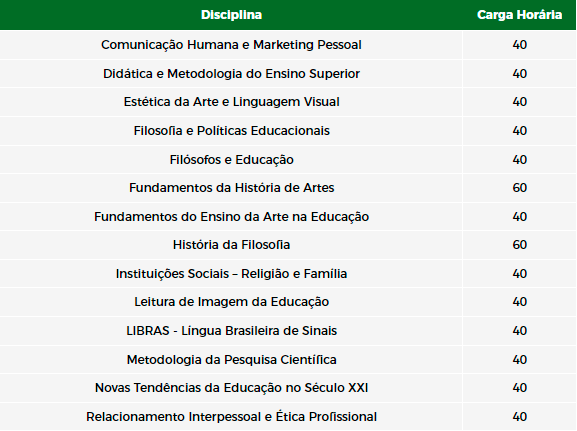
Task: Click the 40 hours value beside Filósofos e Educação
Action: click(x=520, y=160)
